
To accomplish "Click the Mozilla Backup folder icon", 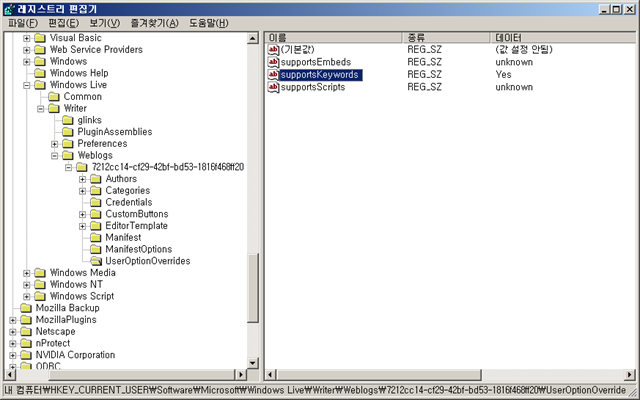I will pyautogui.click(x=26, y=308).
